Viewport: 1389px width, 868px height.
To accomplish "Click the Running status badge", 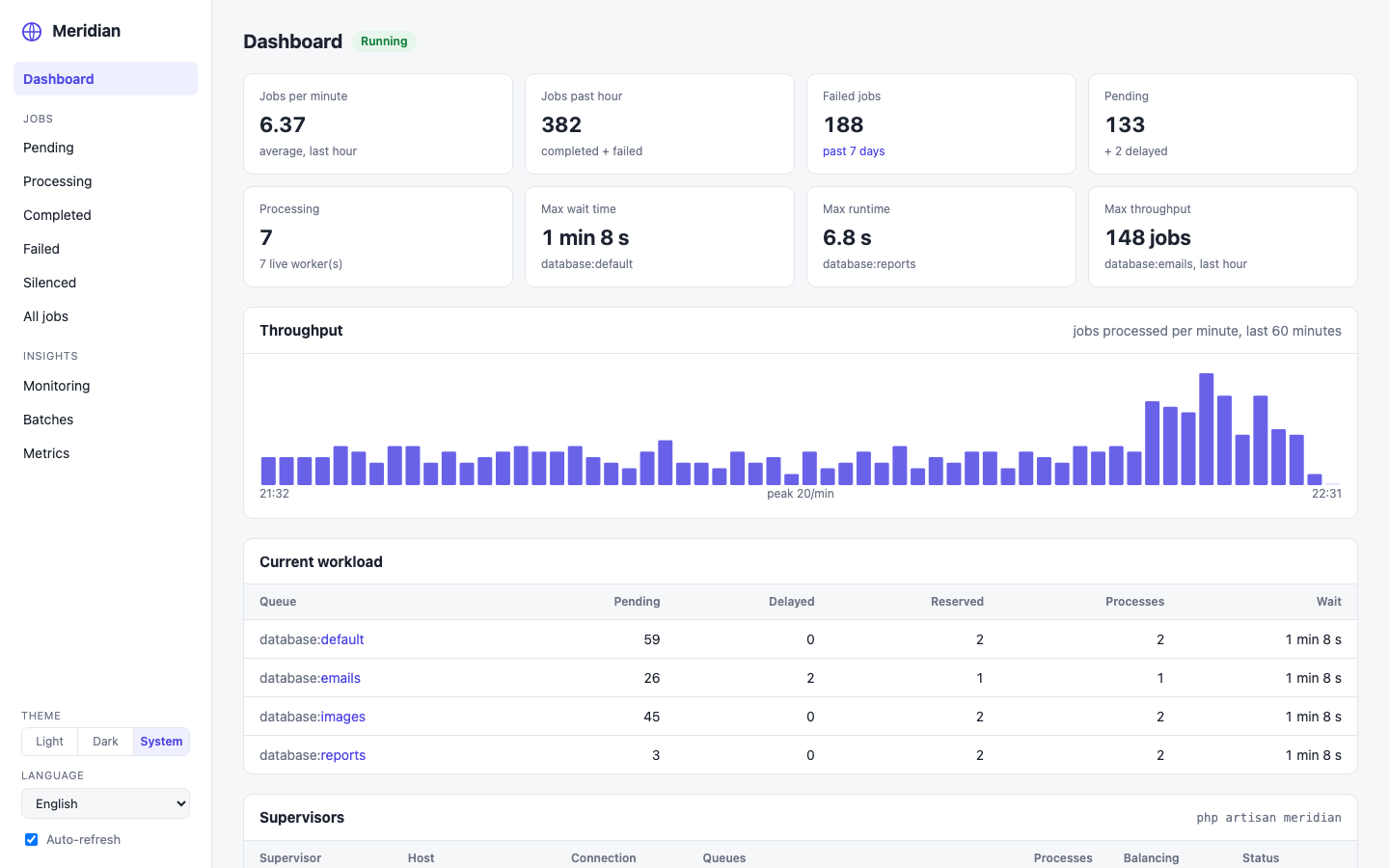I will point(384,41).
